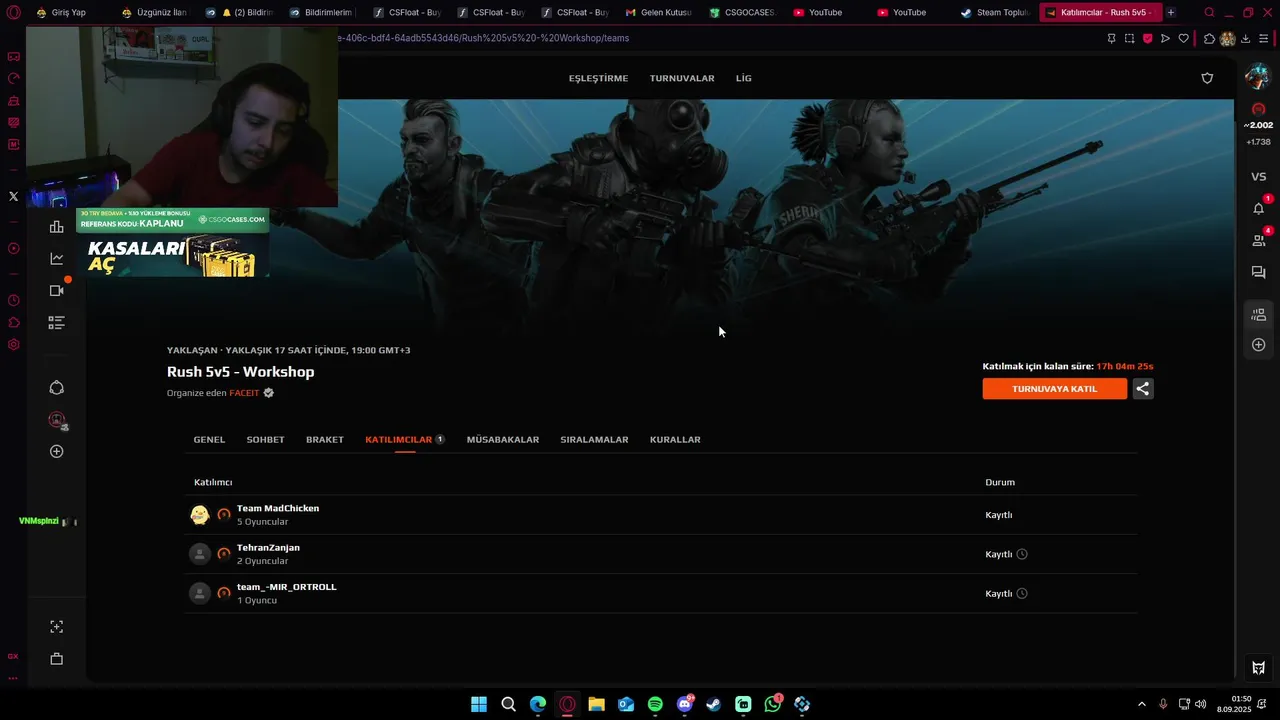Open the KURALLAR tab
The image size is (1280, 720).
click(x=675, y=439)
